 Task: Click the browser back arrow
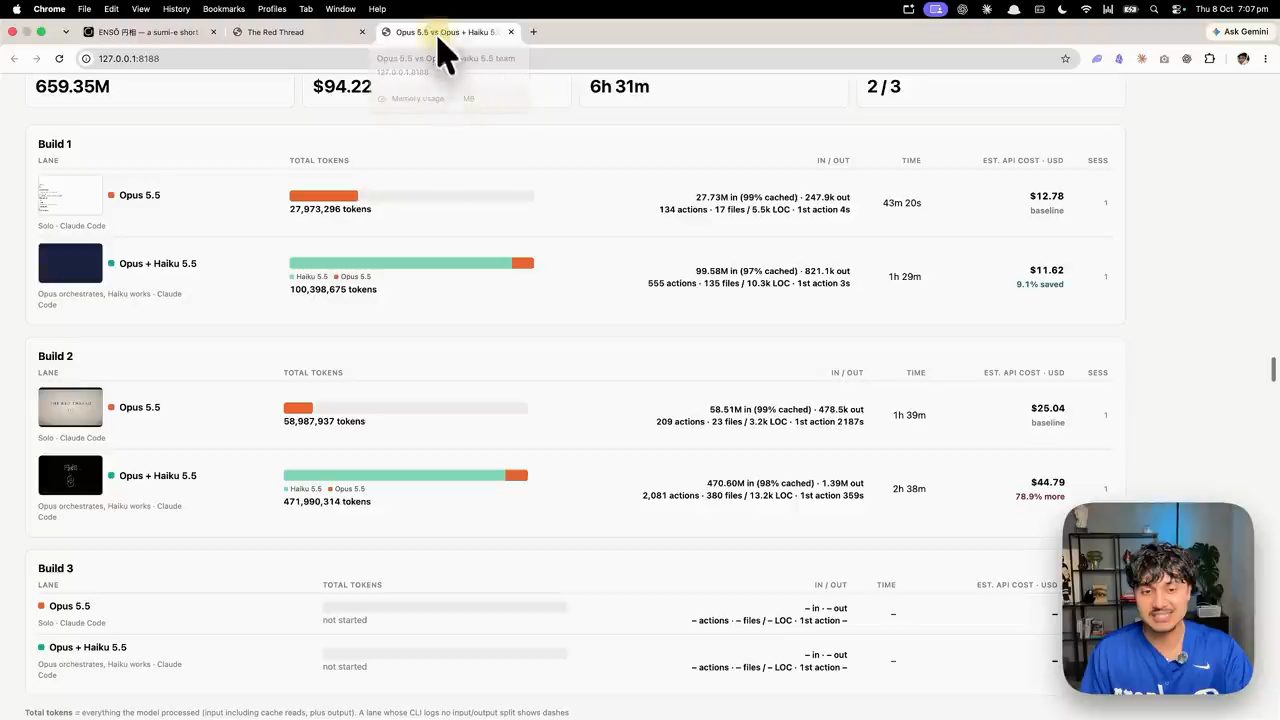click(14, 59)
